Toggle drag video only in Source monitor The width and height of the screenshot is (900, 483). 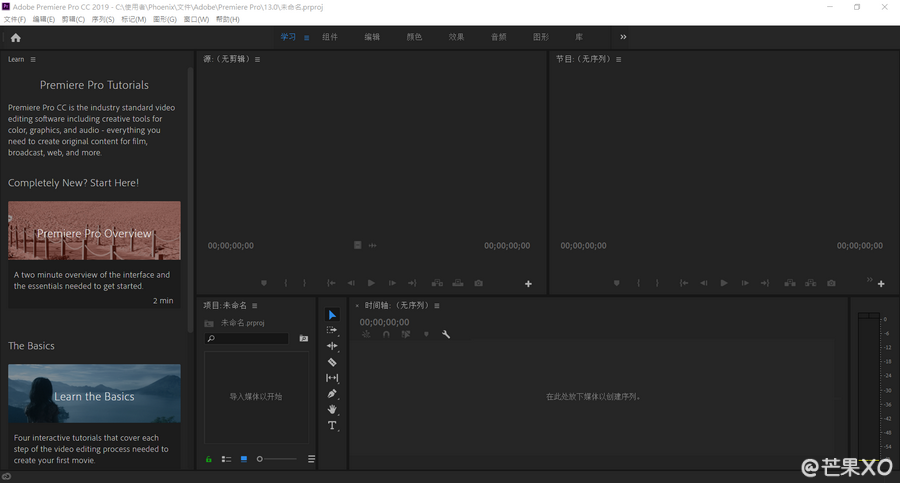[358, 245]
